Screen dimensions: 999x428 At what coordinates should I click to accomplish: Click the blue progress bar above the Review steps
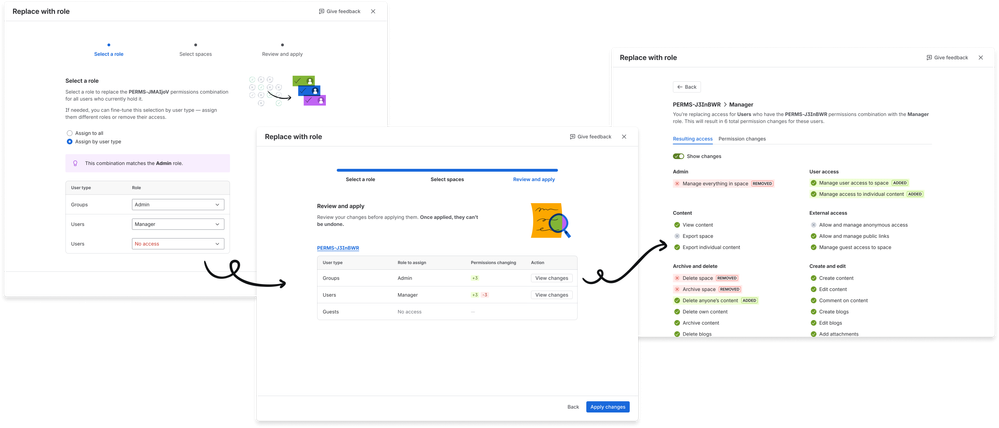point(447,170)
